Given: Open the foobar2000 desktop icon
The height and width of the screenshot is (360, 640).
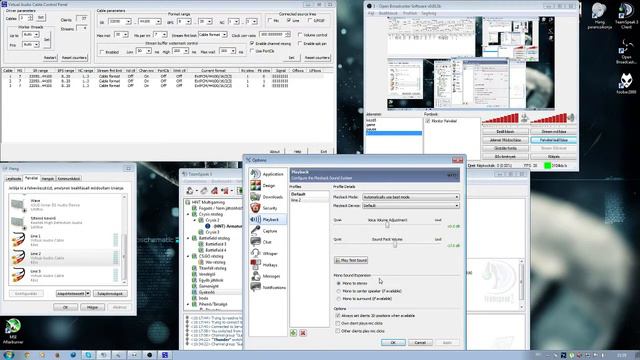Looking at the screenshot, I should pos(626,84).
